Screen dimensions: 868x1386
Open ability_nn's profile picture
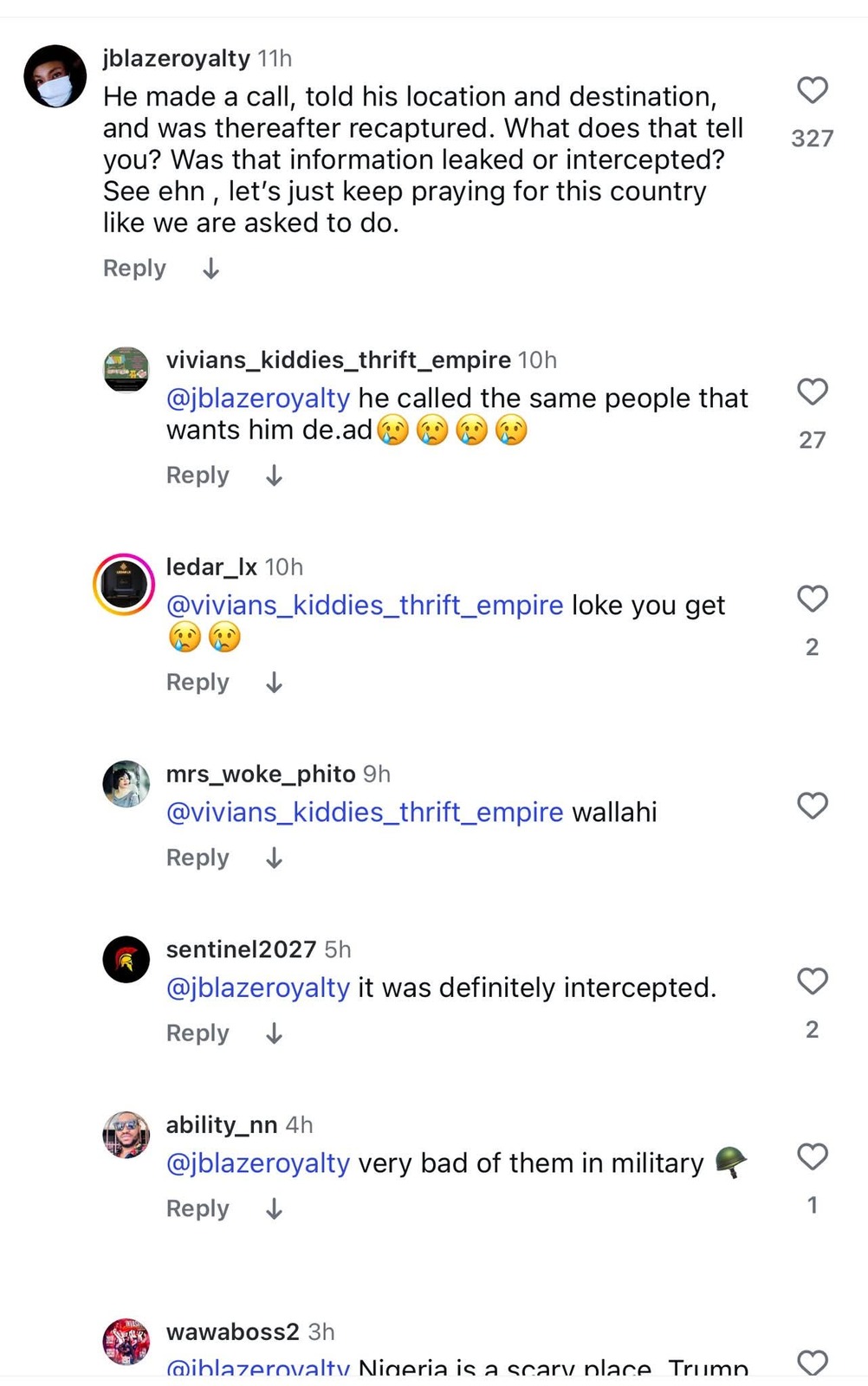click(x=126, y=1134)
